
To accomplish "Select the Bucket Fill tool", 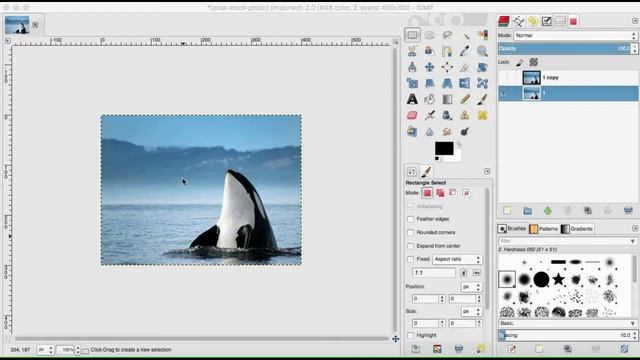I will (x=429, y=99).
